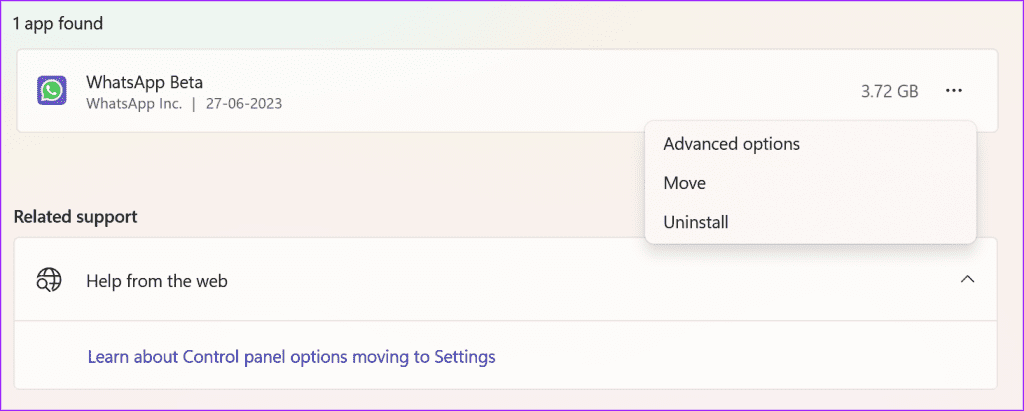This screenshot has width=1024, height=411.
Task: Collapse the Help from the web section
Action: click(x=967, y=280)
